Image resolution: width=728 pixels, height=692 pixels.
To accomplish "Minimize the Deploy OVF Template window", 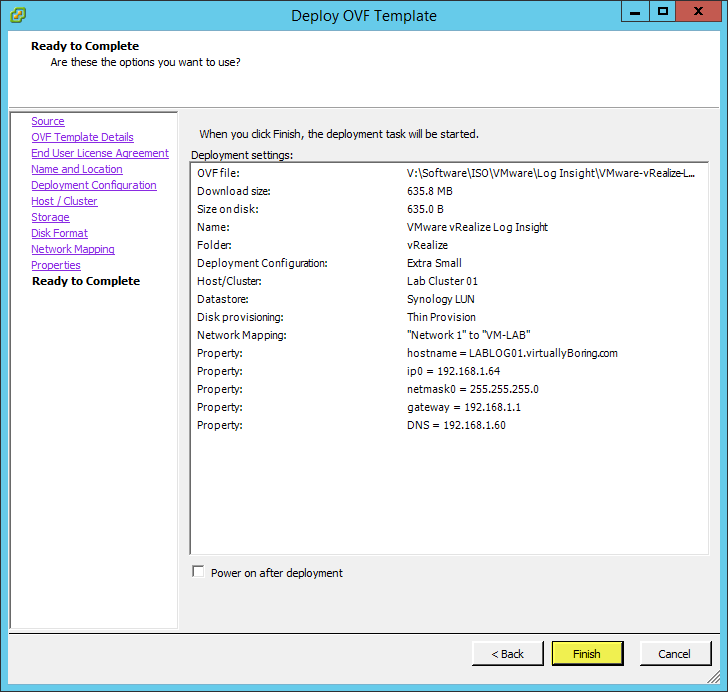I will click(635, 12).
